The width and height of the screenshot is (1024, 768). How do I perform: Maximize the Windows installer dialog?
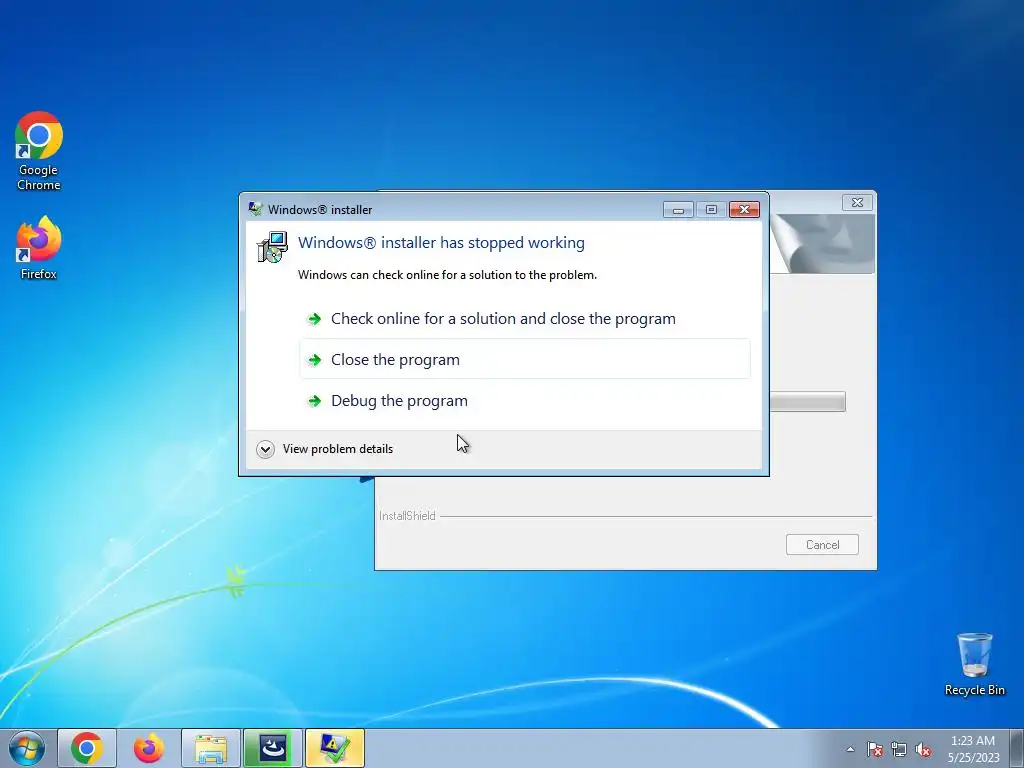pyautogui.click(x=711, y=210)
